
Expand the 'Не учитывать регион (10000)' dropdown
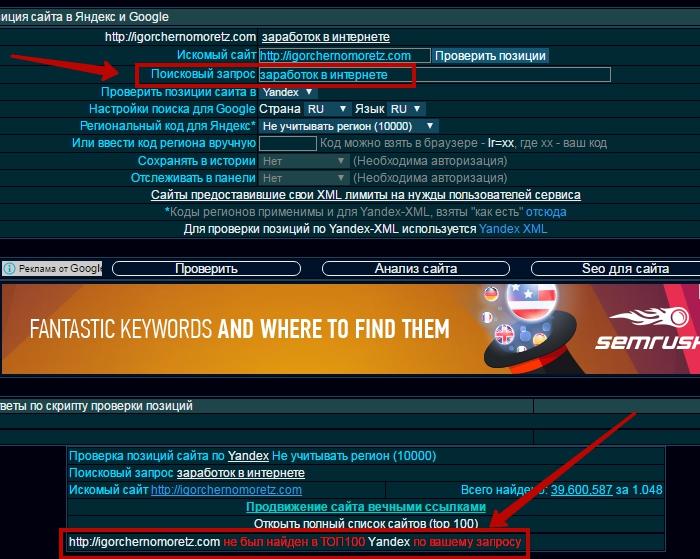[x=349, y=126]
